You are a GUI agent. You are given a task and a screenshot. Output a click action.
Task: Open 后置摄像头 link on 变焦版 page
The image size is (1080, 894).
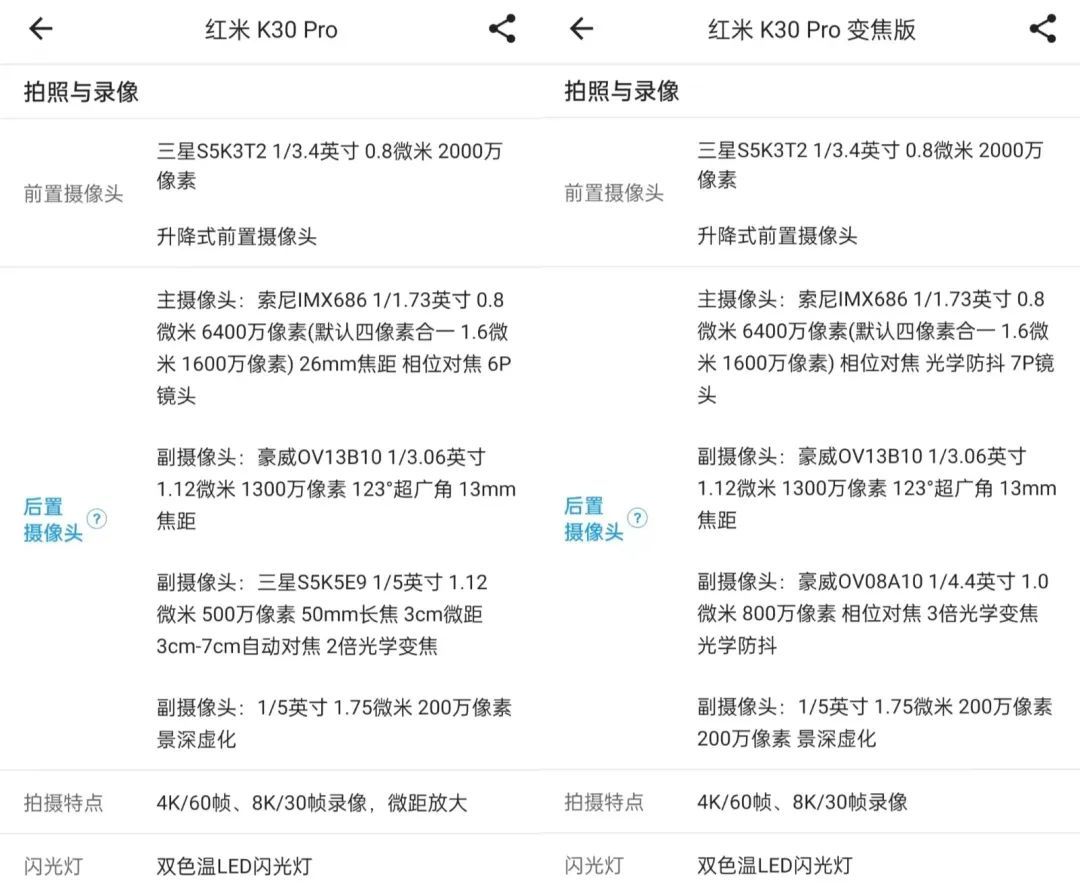pos(594,519)
